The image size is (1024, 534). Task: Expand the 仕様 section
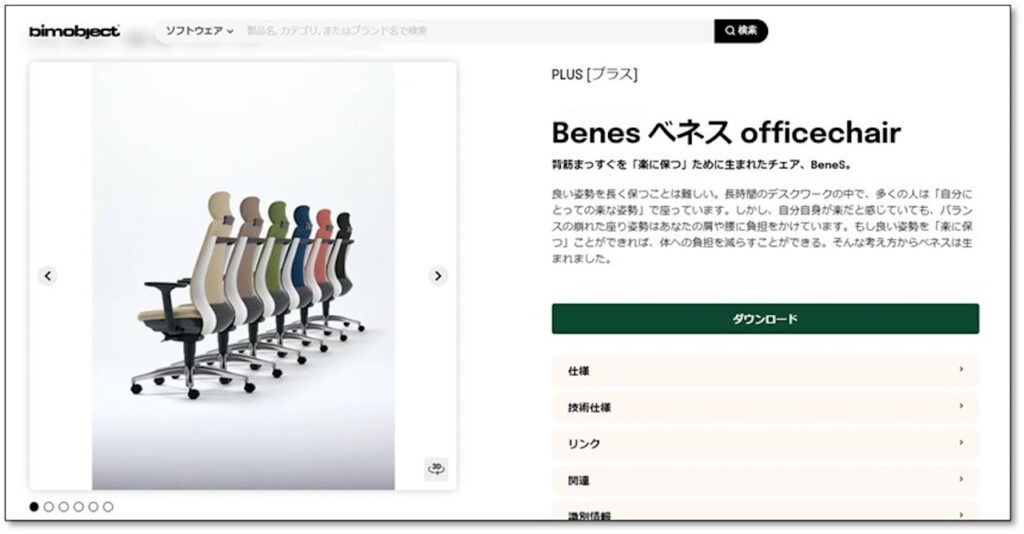click(x=765, y=371)
